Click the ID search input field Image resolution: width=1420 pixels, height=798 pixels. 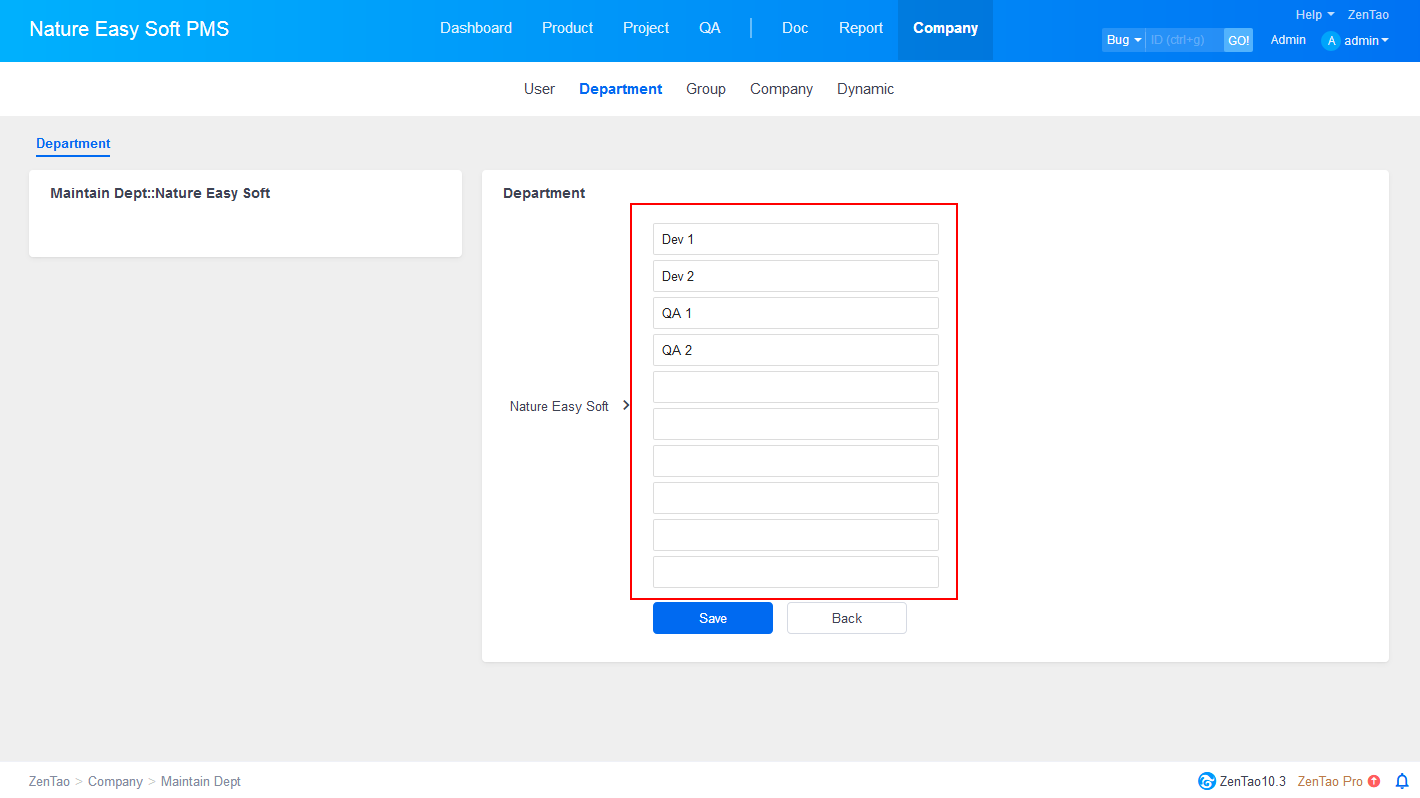pos(1184,40)
